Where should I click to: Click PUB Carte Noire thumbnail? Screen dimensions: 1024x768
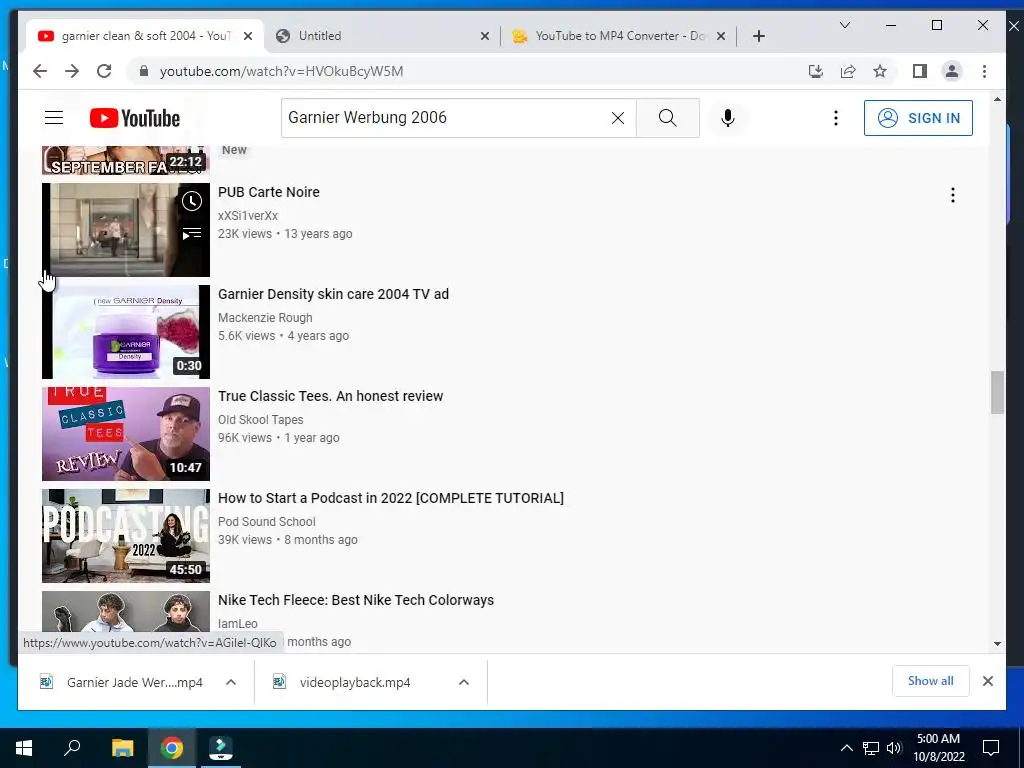[x=126, y=230]
